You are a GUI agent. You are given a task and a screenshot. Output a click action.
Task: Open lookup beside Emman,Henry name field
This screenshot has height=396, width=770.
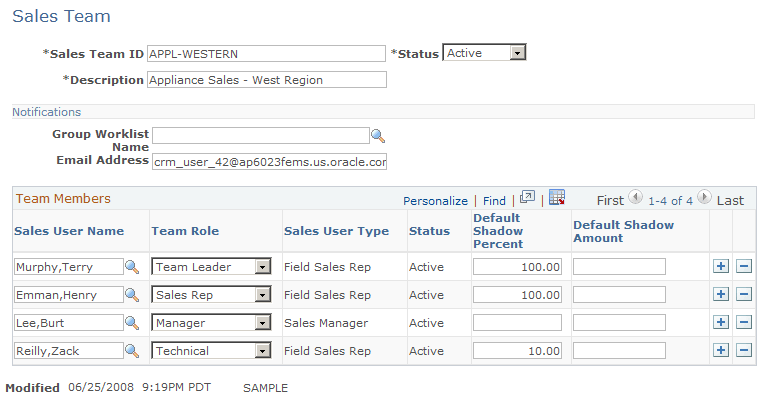click(x=132, y=295)
